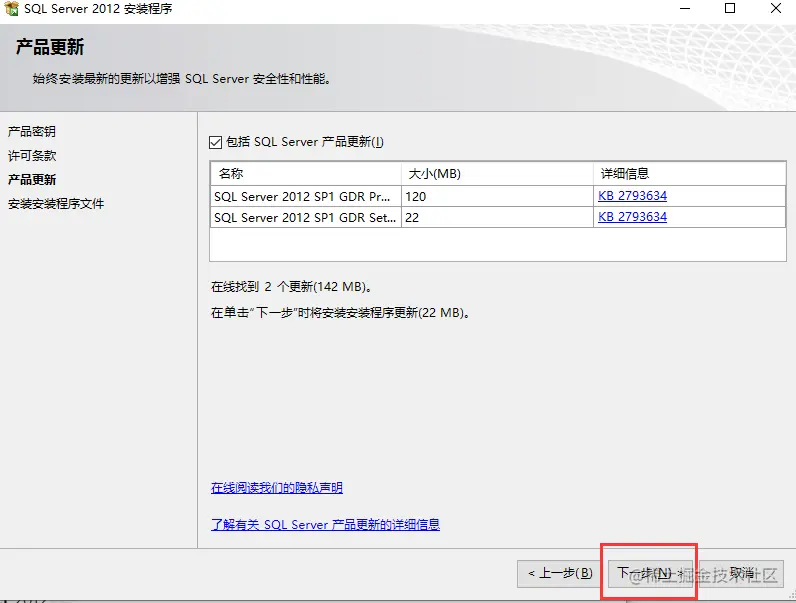This screenshot has height=603, width=796.
Task: Click the 大小(MB) column header
Action: pos(498,174)
